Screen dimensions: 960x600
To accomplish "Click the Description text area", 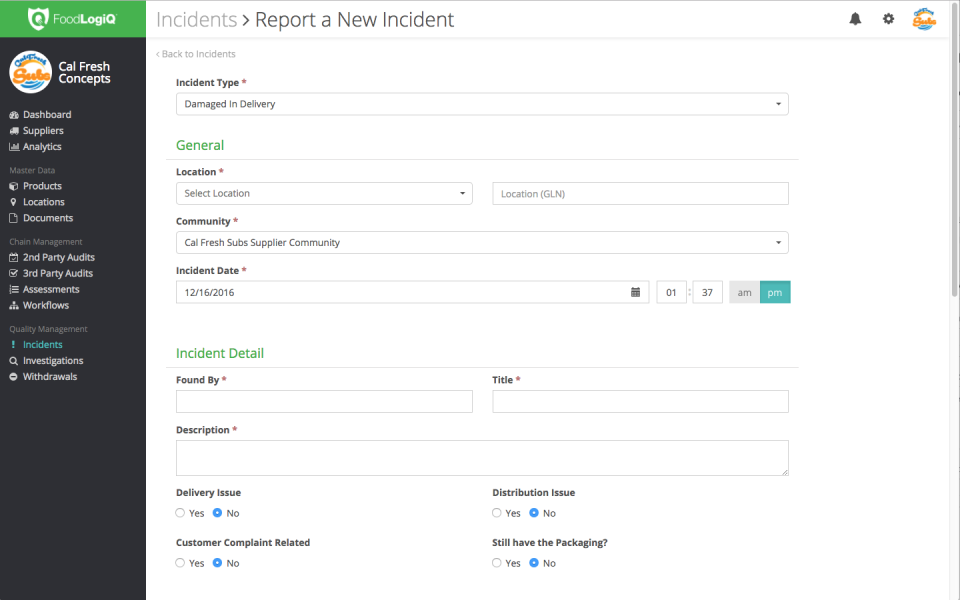I will [x=482, y=458].
